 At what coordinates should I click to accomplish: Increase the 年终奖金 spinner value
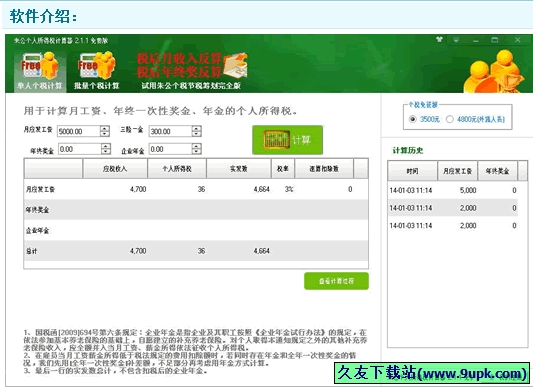click(106, 146)
